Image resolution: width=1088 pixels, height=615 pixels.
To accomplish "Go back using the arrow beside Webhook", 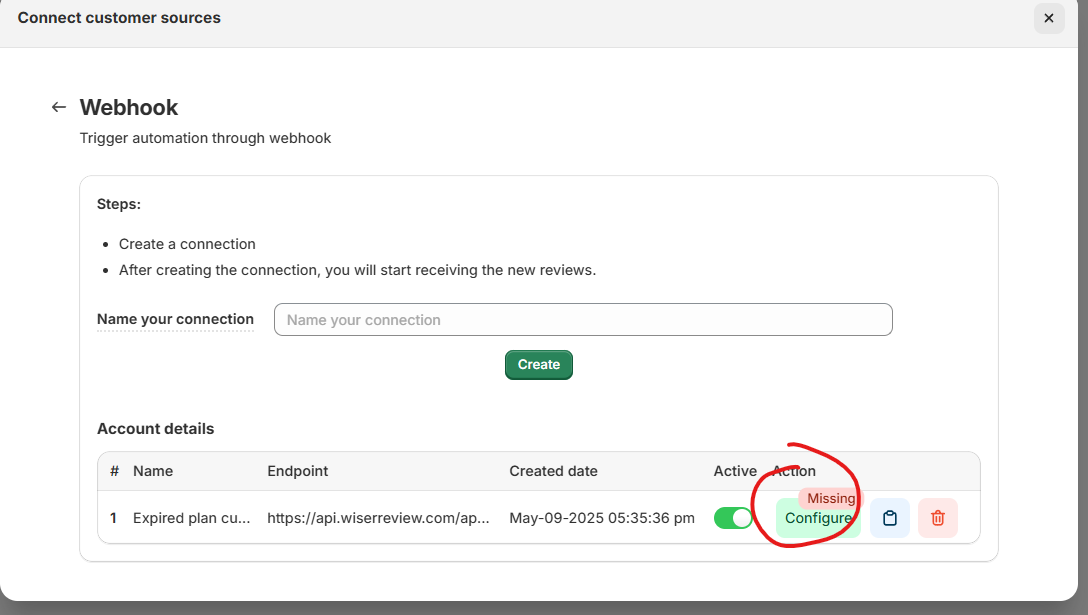I will pos(59,107).
